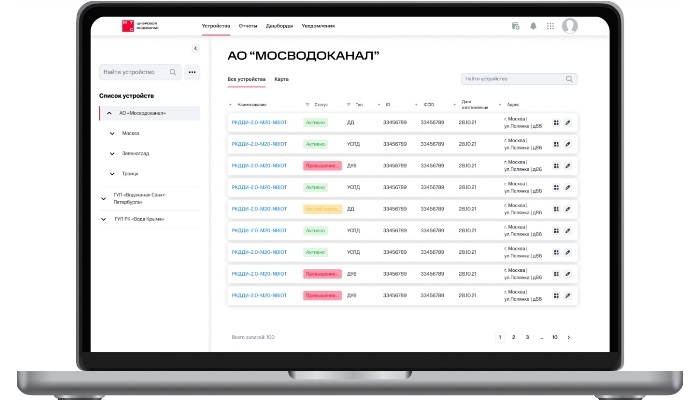
Task: Click the АО "МОСВОДОКАНАЛ" page title
Action: pos(303,56)
